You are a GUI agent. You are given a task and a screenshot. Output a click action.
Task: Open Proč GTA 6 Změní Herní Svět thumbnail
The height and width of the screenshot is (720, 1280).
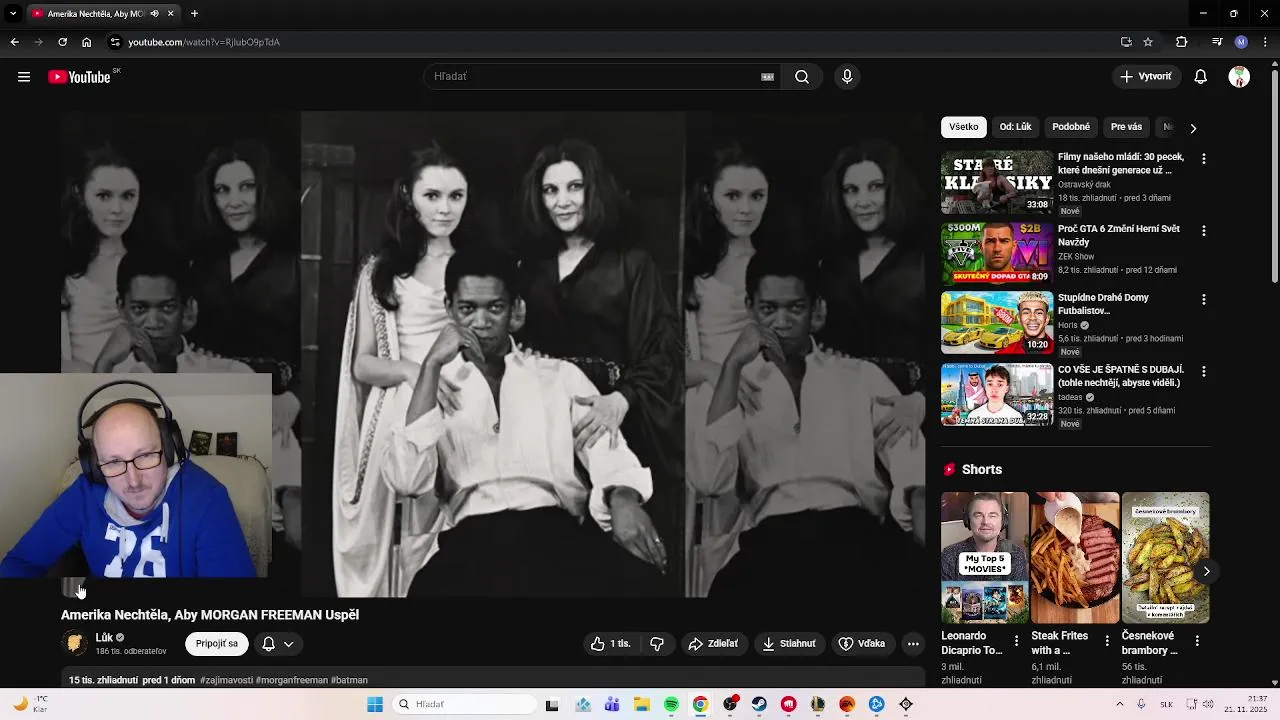click(x=997, y=254)
